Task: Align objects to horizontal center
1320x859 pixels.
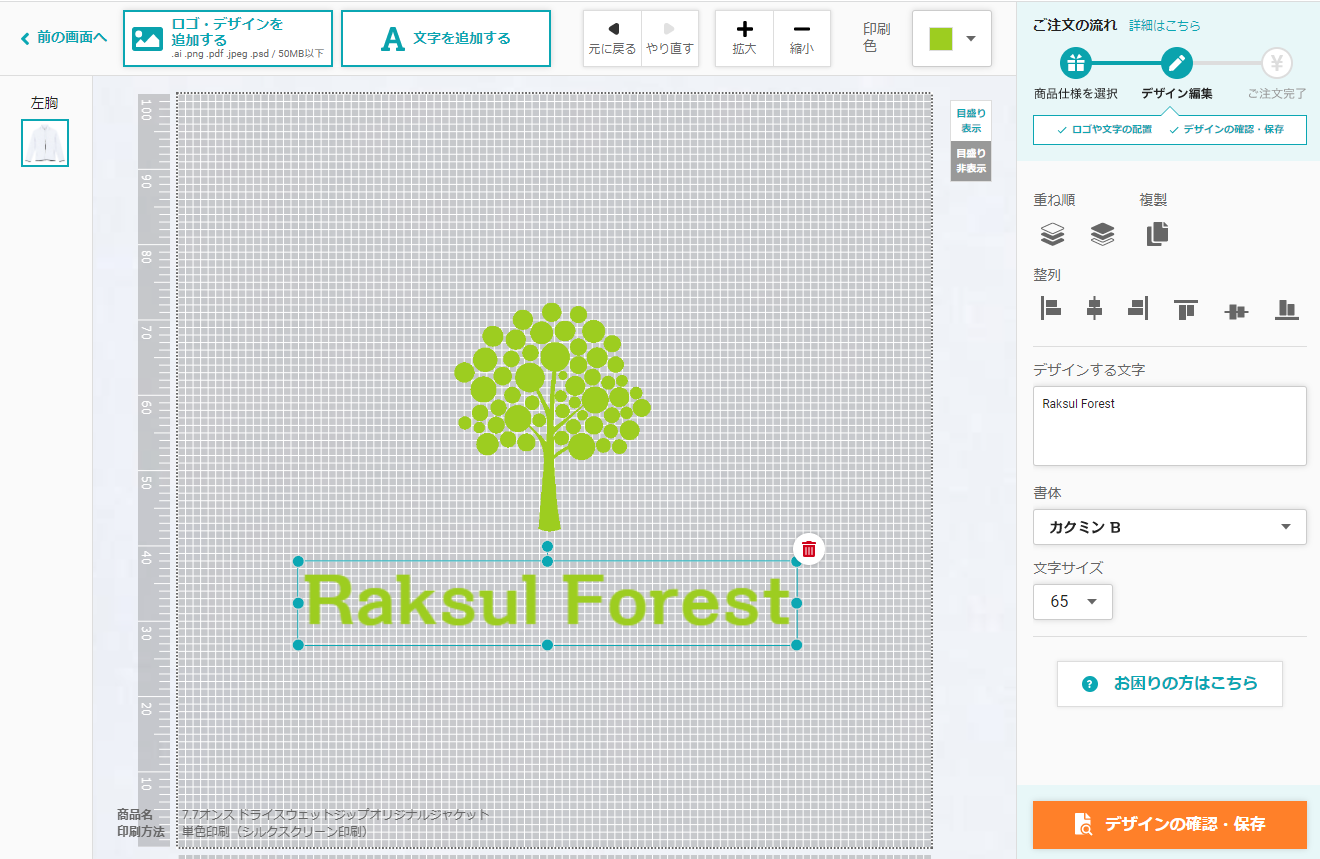Action: 1095,308
